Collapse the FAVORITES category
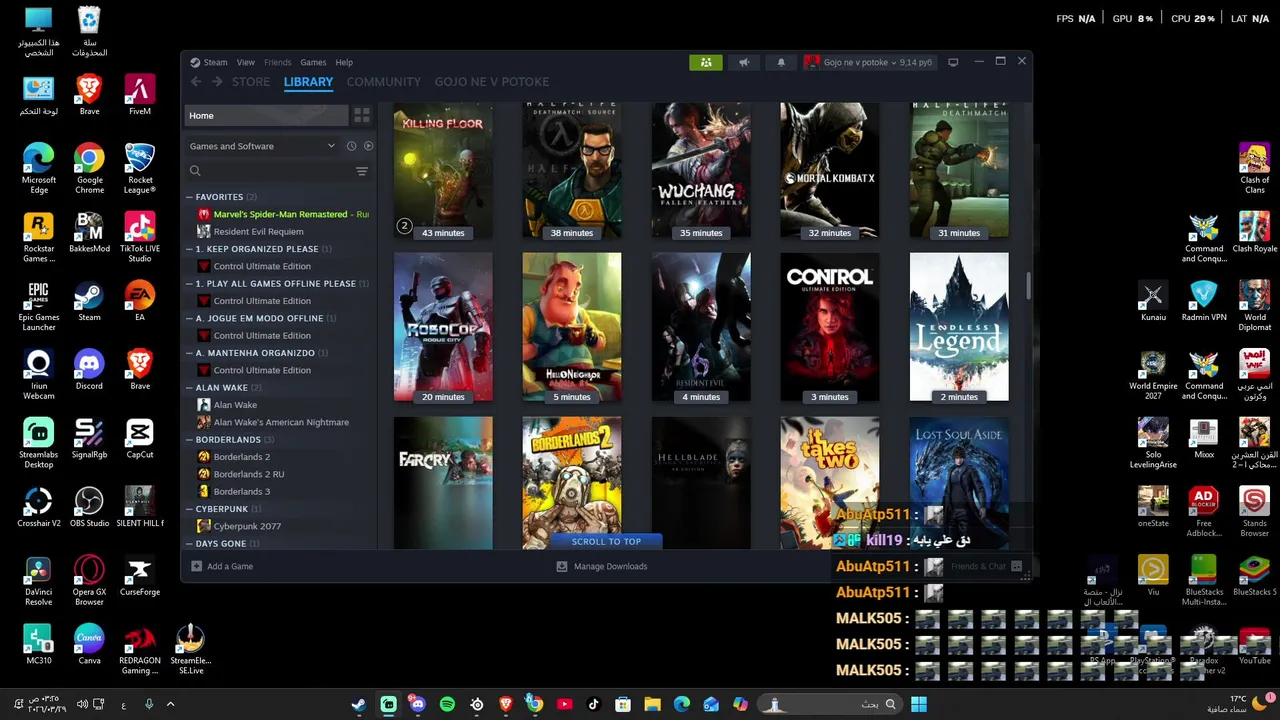Screen dimensions: 1280x720 pyautogui.click(x=189, y=197)
